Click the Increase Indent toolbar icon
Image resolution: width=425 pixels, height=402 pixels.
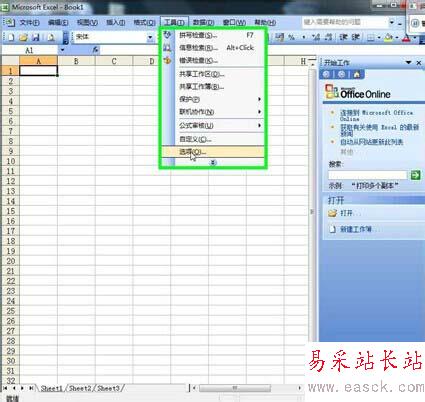coord(355,37)
